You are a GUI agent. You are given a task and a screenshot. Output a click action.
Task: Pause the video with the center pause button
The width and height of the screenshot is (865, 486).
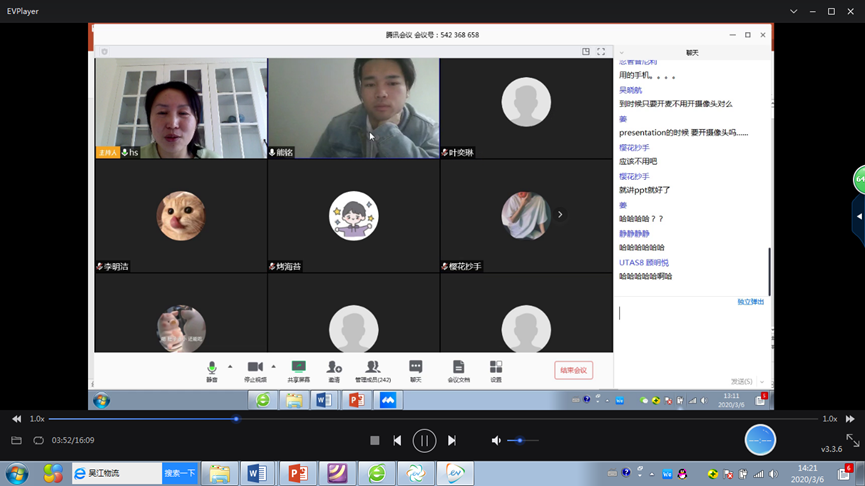(x=424, y=440)
